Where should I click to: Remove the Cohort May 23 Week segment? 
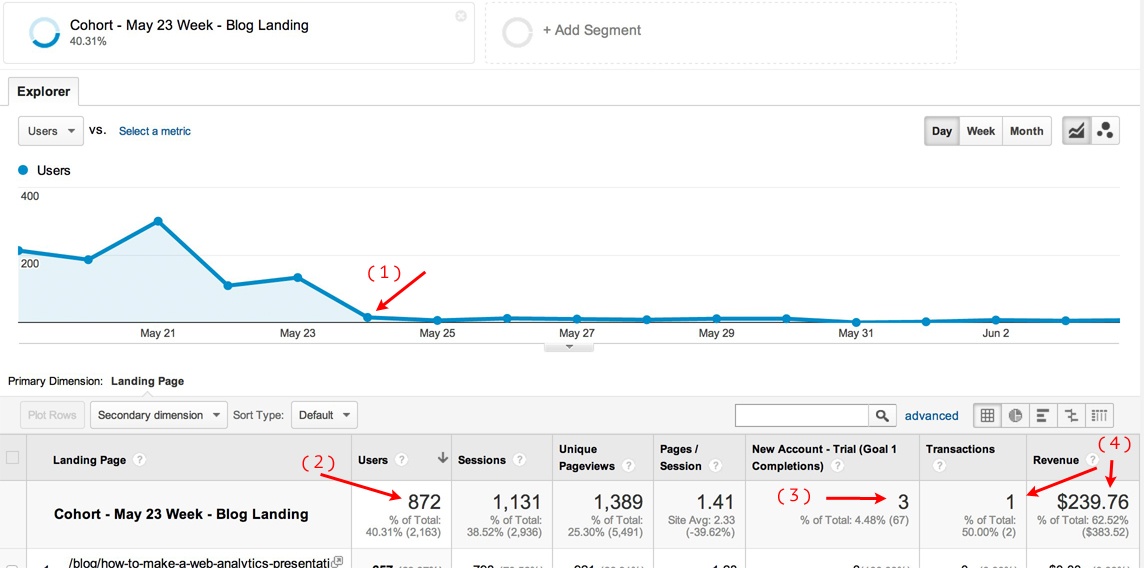pyautogui.click(x=460, y=16)
